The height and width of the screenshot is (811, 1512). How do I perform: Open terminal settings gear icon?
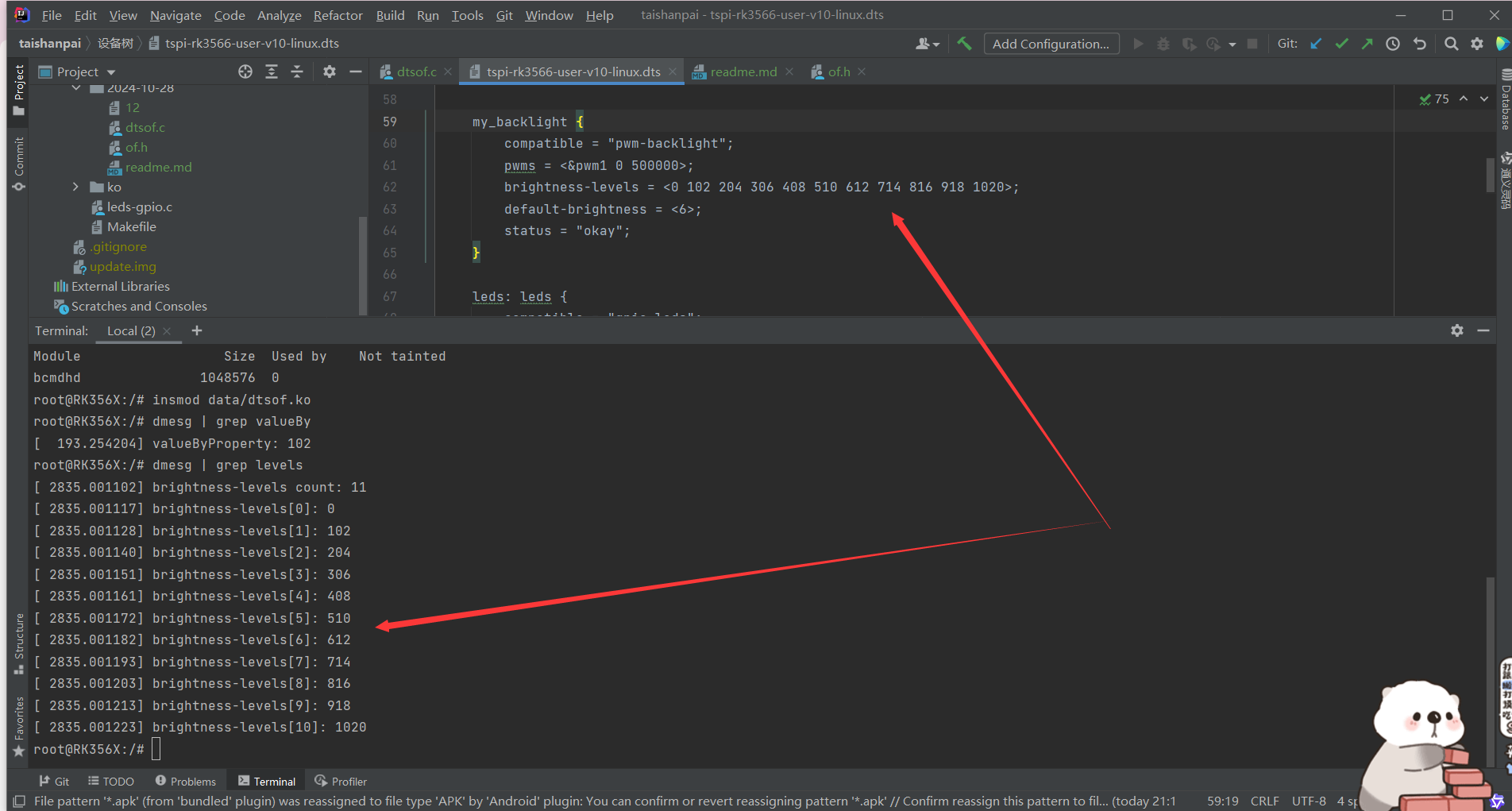pyautogui.click(x=1456, y=330)
